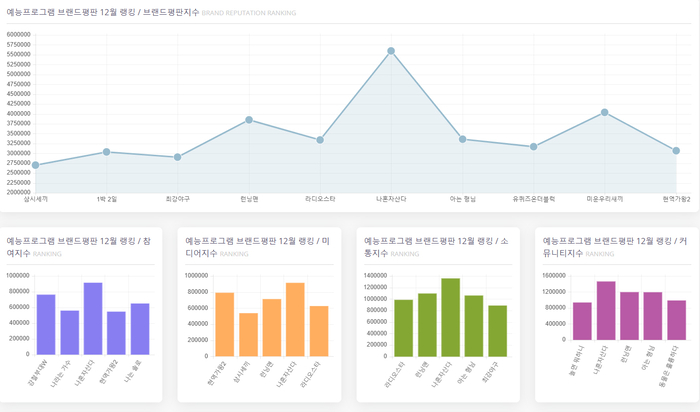Image resolution: width=700 pixels, height=412 pixels.
Task: Click the 미디어지수 chart title
Action: point(257,247)
